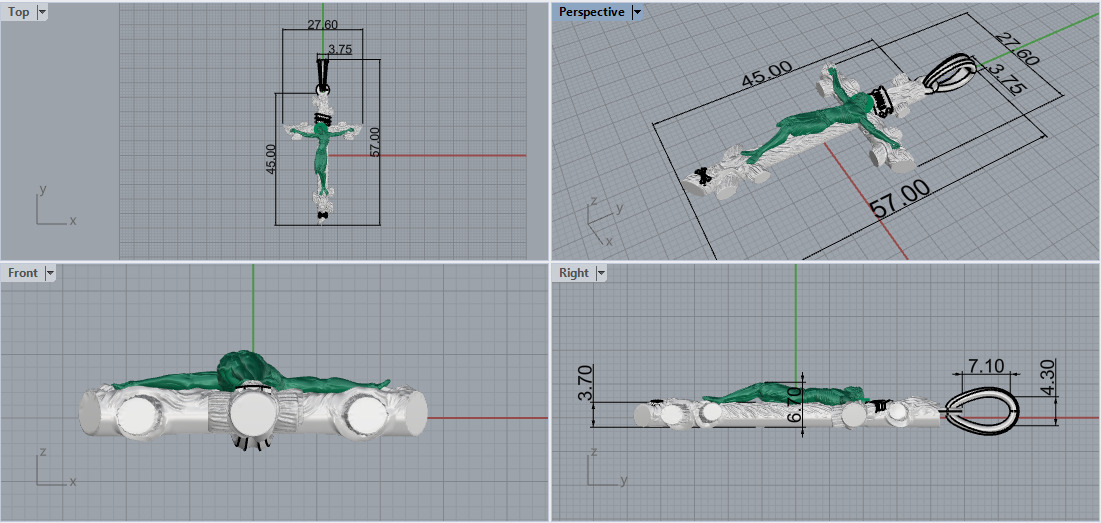Select the 45.00 dimension in Perspective view
Image resolution: width=1101 pixels, height=523 pixels.
767,74
